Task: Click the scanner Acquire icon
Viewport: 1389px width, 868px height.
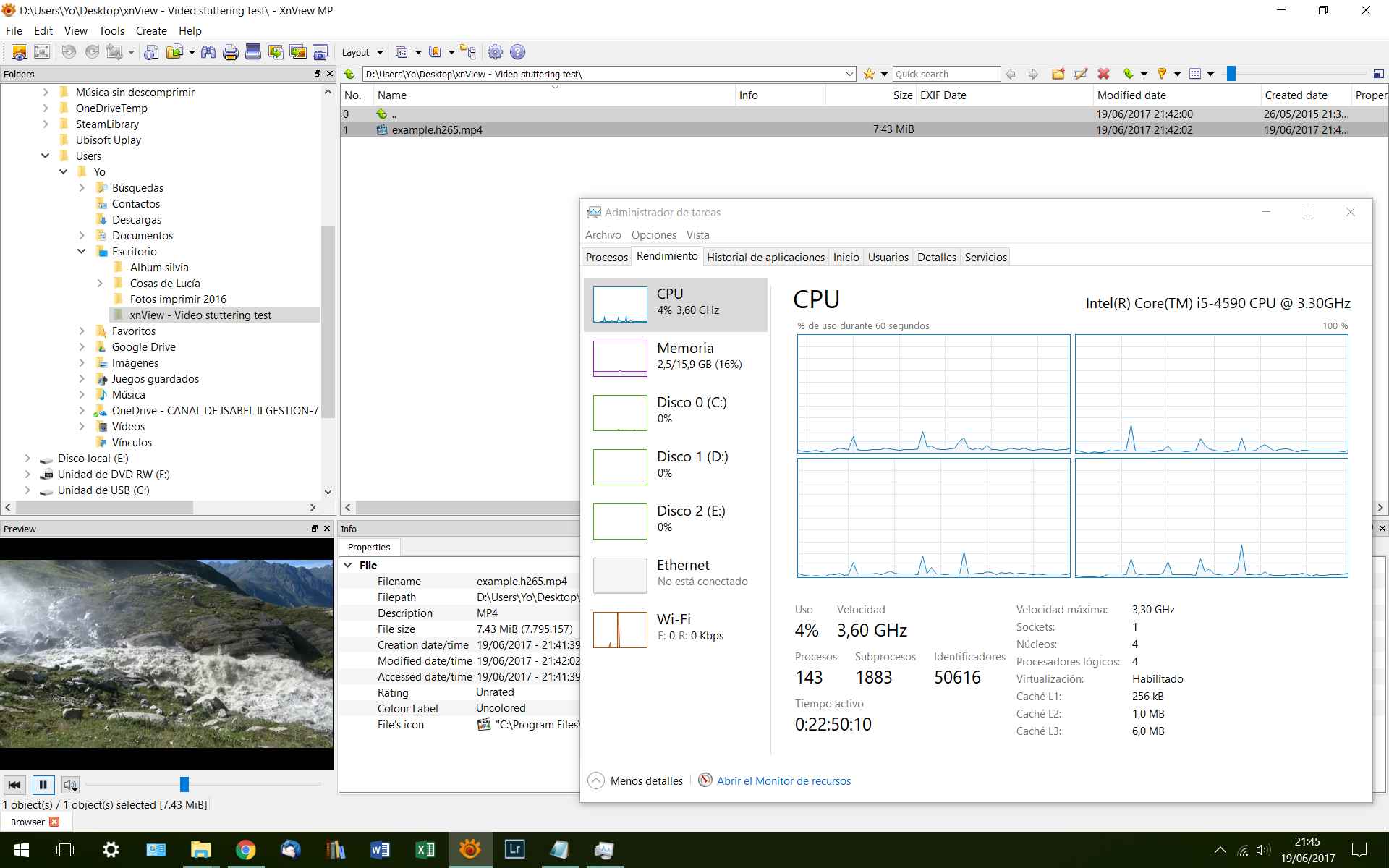Action: coord(253,52)
